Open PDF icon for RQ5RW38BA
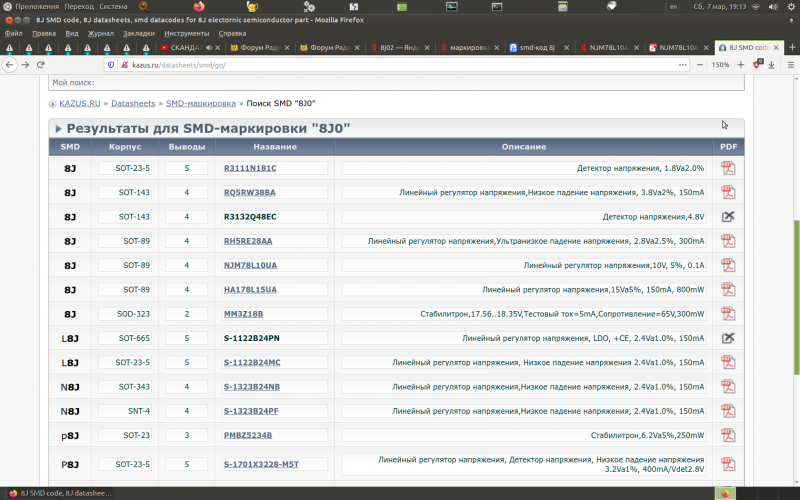This screenshot has width=800, height=500. click(x=728, y=192)
